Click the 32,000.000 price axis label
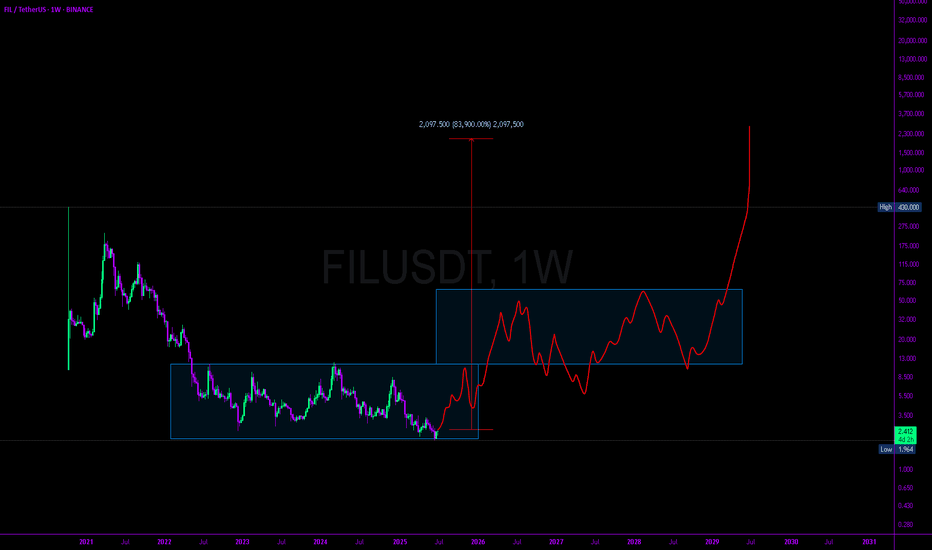932x550 pixels. (x=912, y=20)
